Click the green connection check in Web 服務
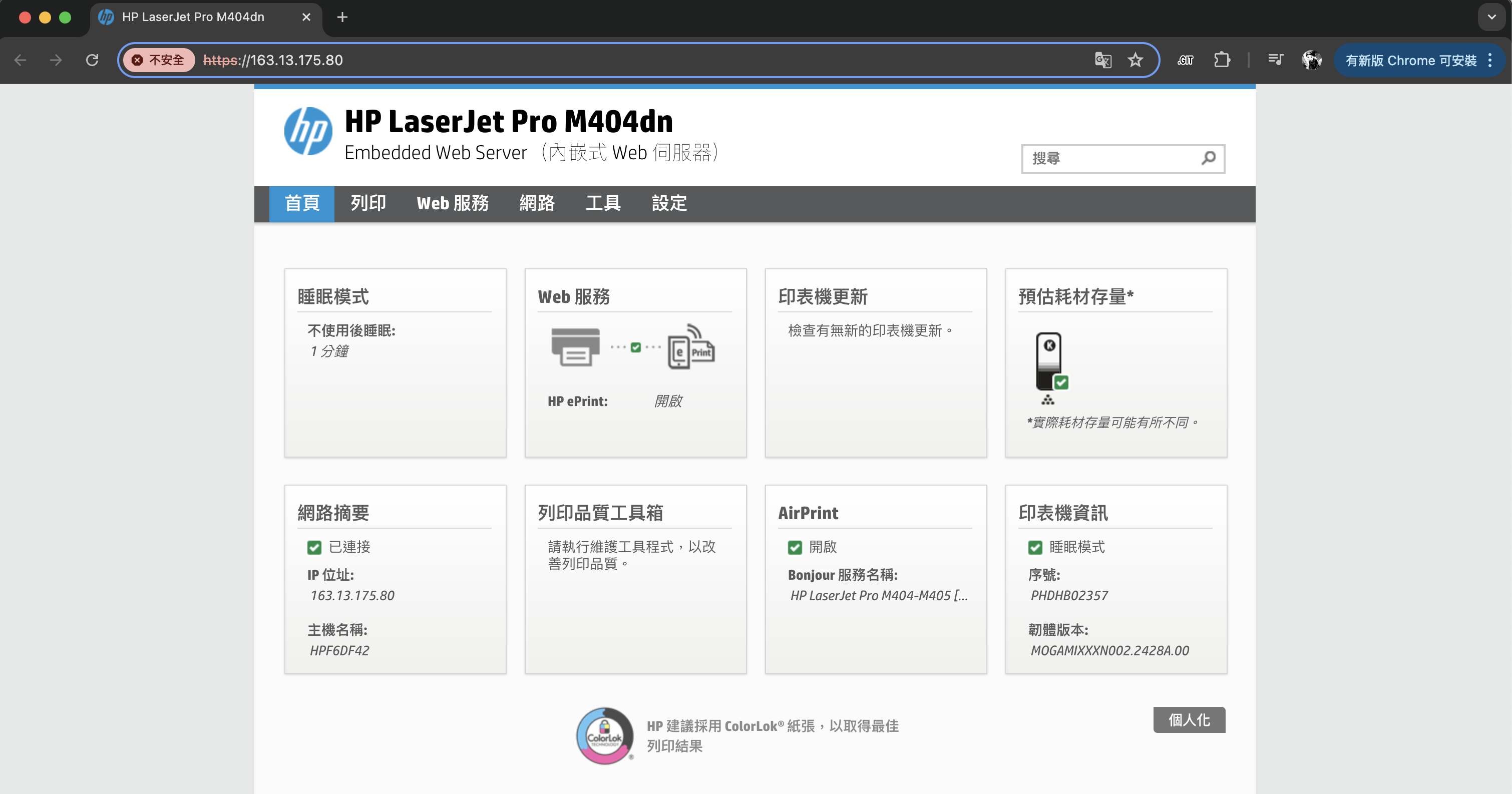Viewport: 1512px width, 794px height. pos(636,347)
